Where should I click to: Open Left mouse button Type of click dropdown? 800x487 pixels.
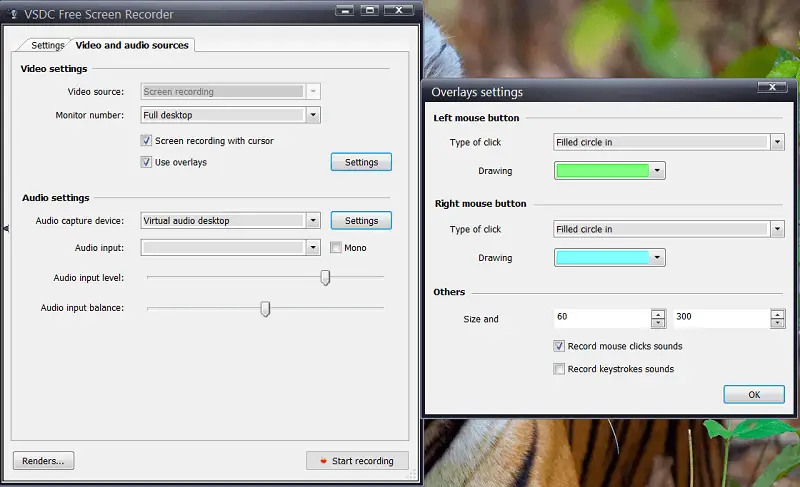click(x=777, y=142)
